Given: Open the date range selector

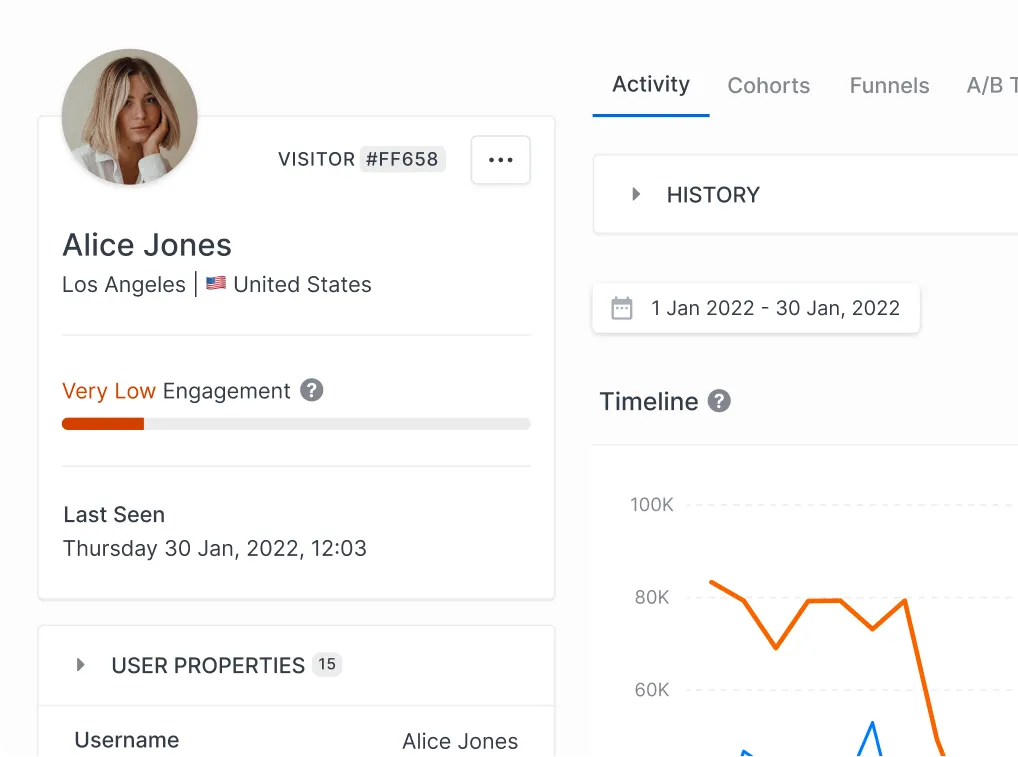Looking at the screenshot, I should tap(775, 308).
